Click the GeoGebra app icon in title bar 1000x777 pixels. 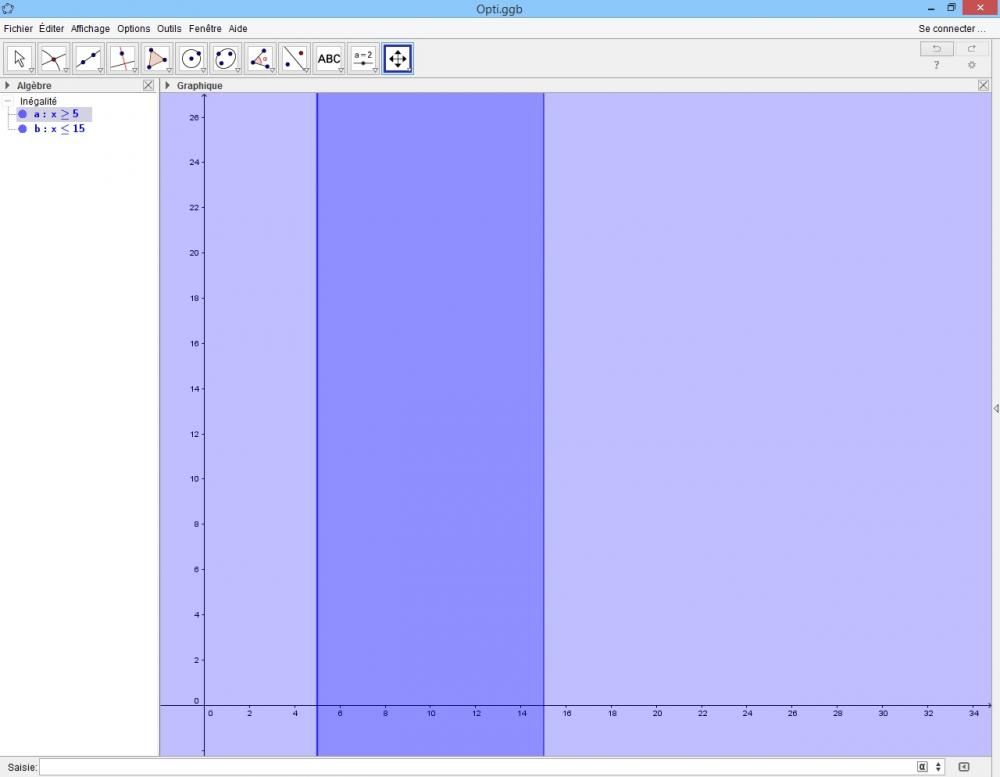pyautogui.click(x=8, y=8)
